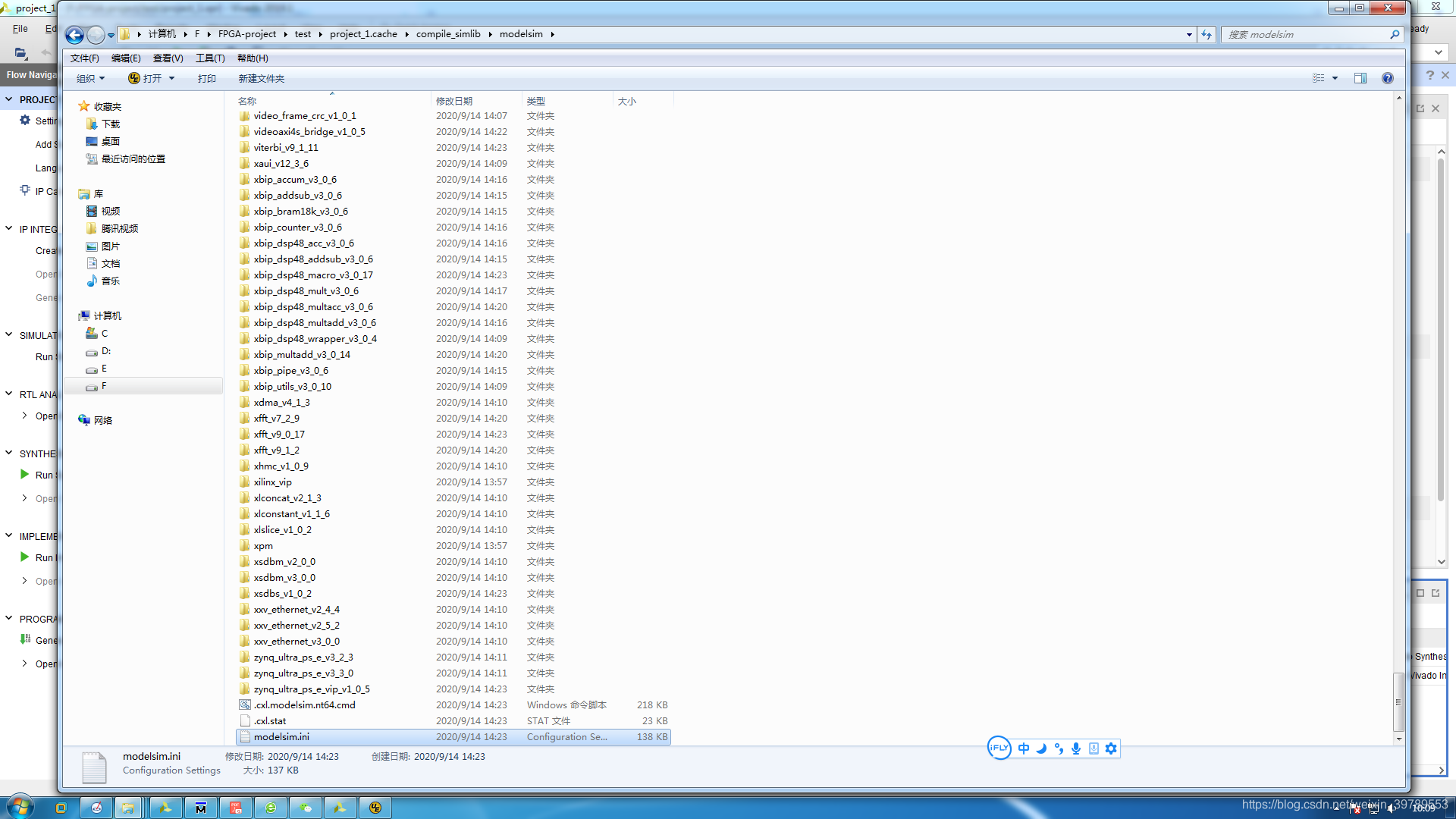Click the 搜索 modelsim search field
This screenshot has width=1456, height=819.
pos(1306,35)
